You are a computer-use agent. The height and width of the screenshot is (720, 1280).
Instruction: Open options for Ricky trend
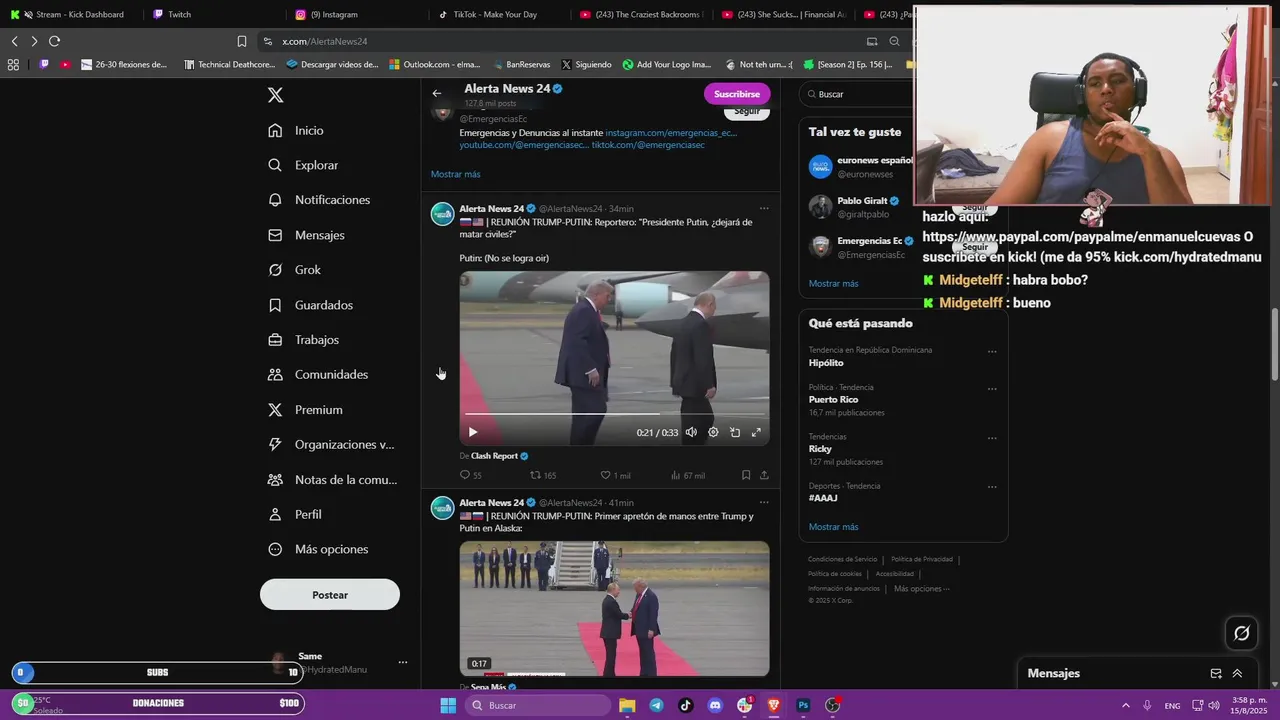tap(992, 438)
